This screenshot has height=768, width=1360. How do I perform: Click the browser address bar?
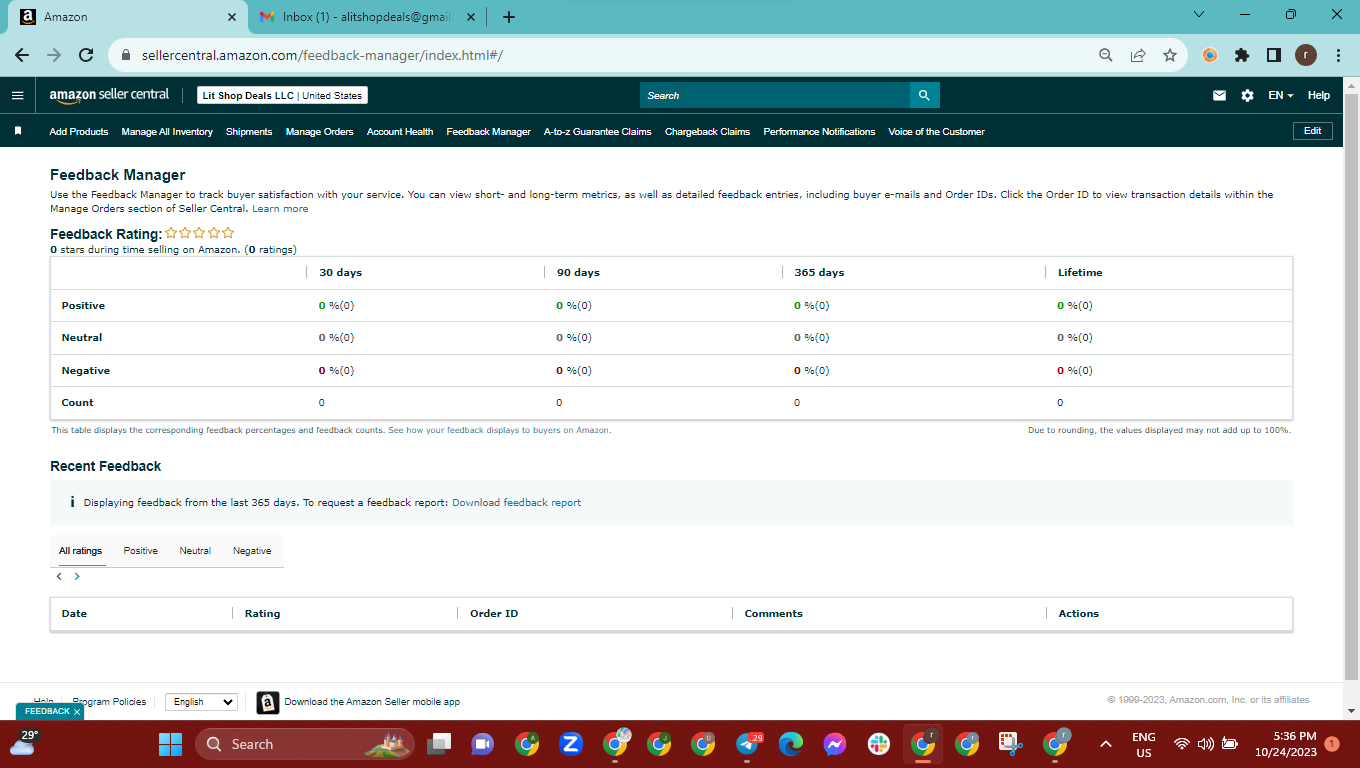coord(600,55)
